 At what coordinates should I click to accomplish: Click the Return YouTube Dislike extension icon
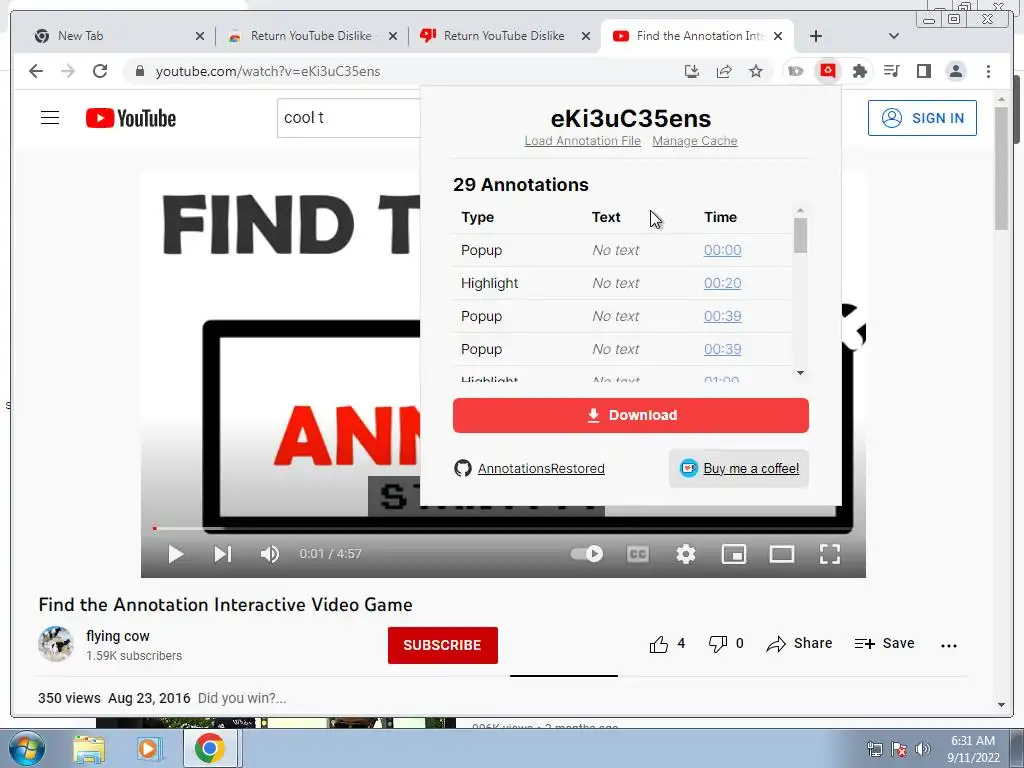tap(795, 71)
